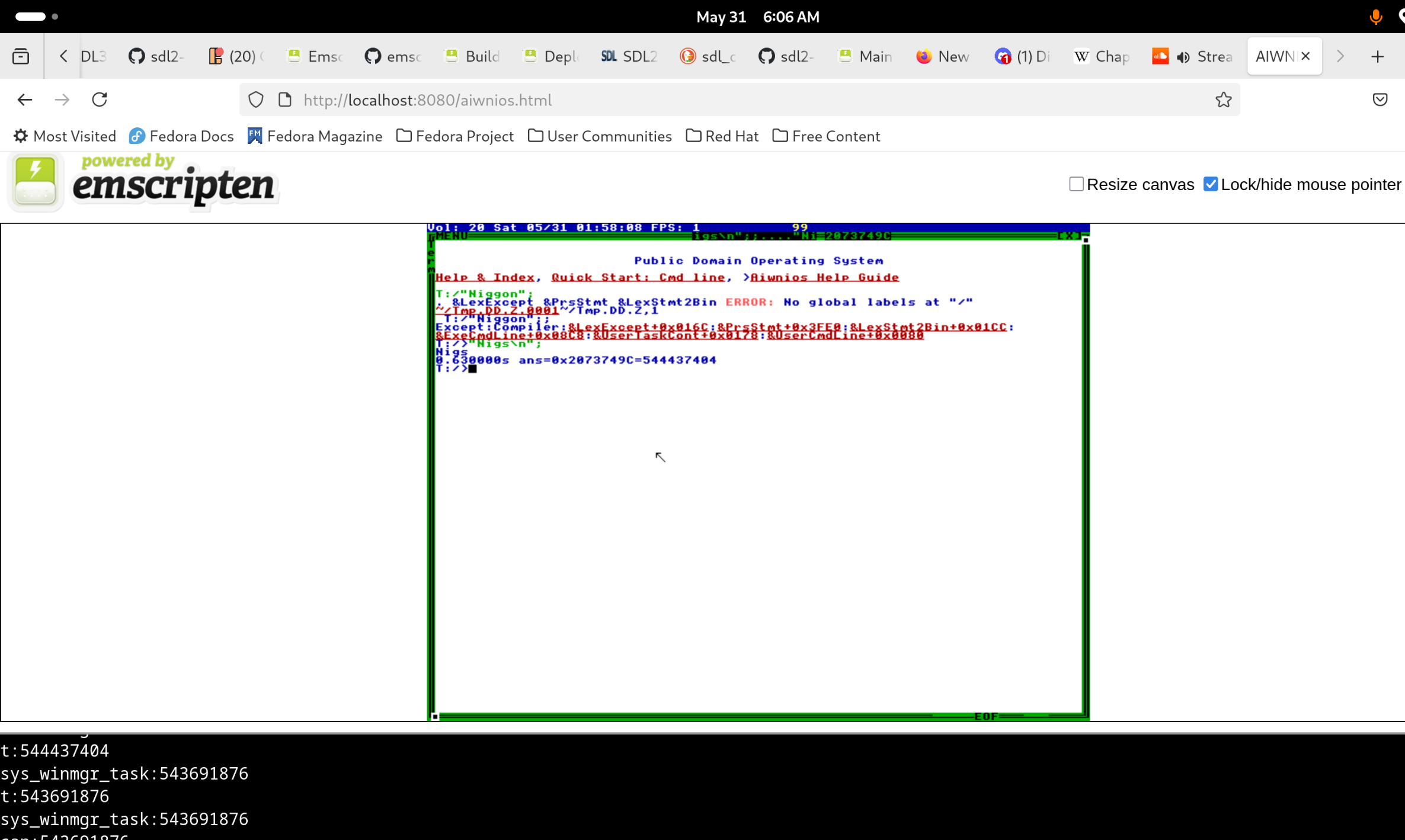Click the list all tabs icon
This screenshot has width=1405, height=840.
click(21, 56)
